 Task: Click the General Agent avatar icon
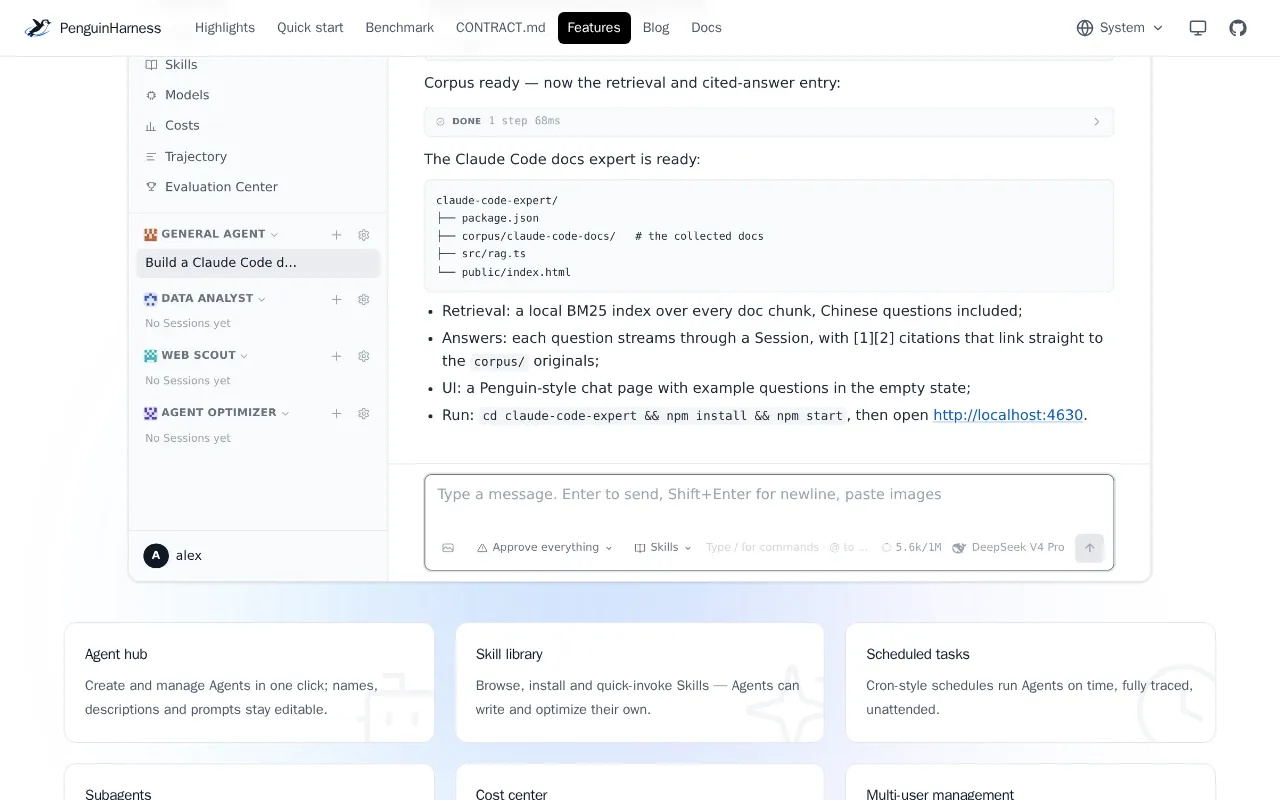pos(150,235)
